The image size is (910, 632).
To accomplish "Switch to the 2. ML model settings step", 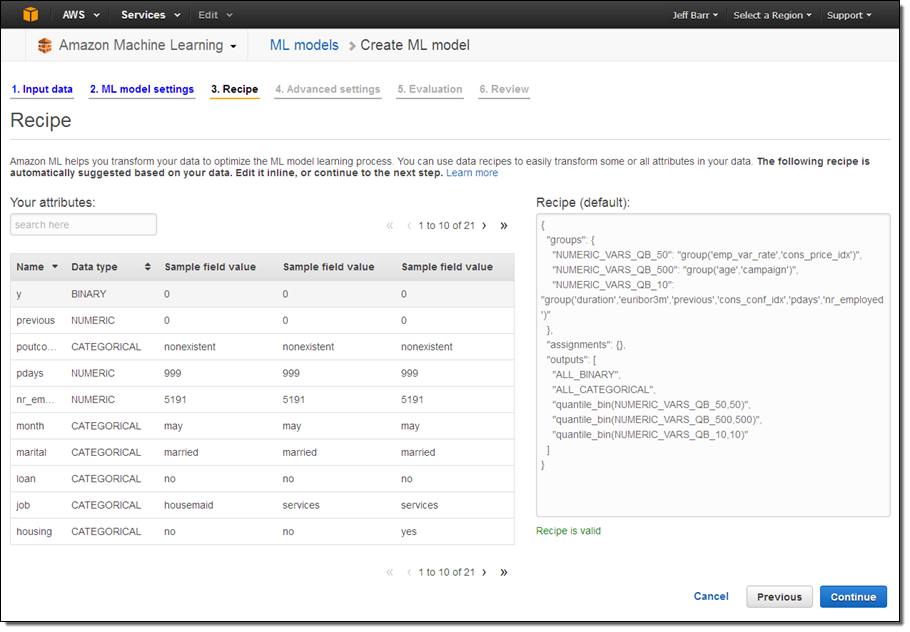I will point(142,89).
